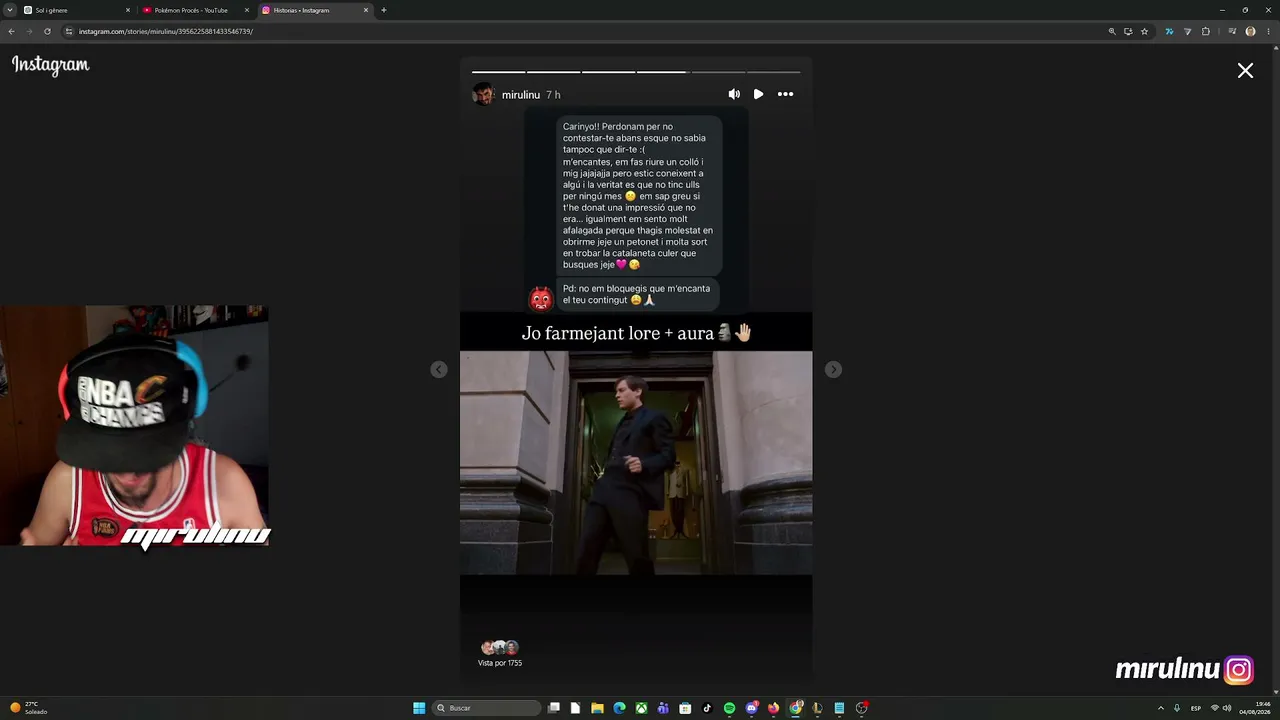Click the Instagram logo
Viewport: 1280px width, 720px height.
coord(50,65)
